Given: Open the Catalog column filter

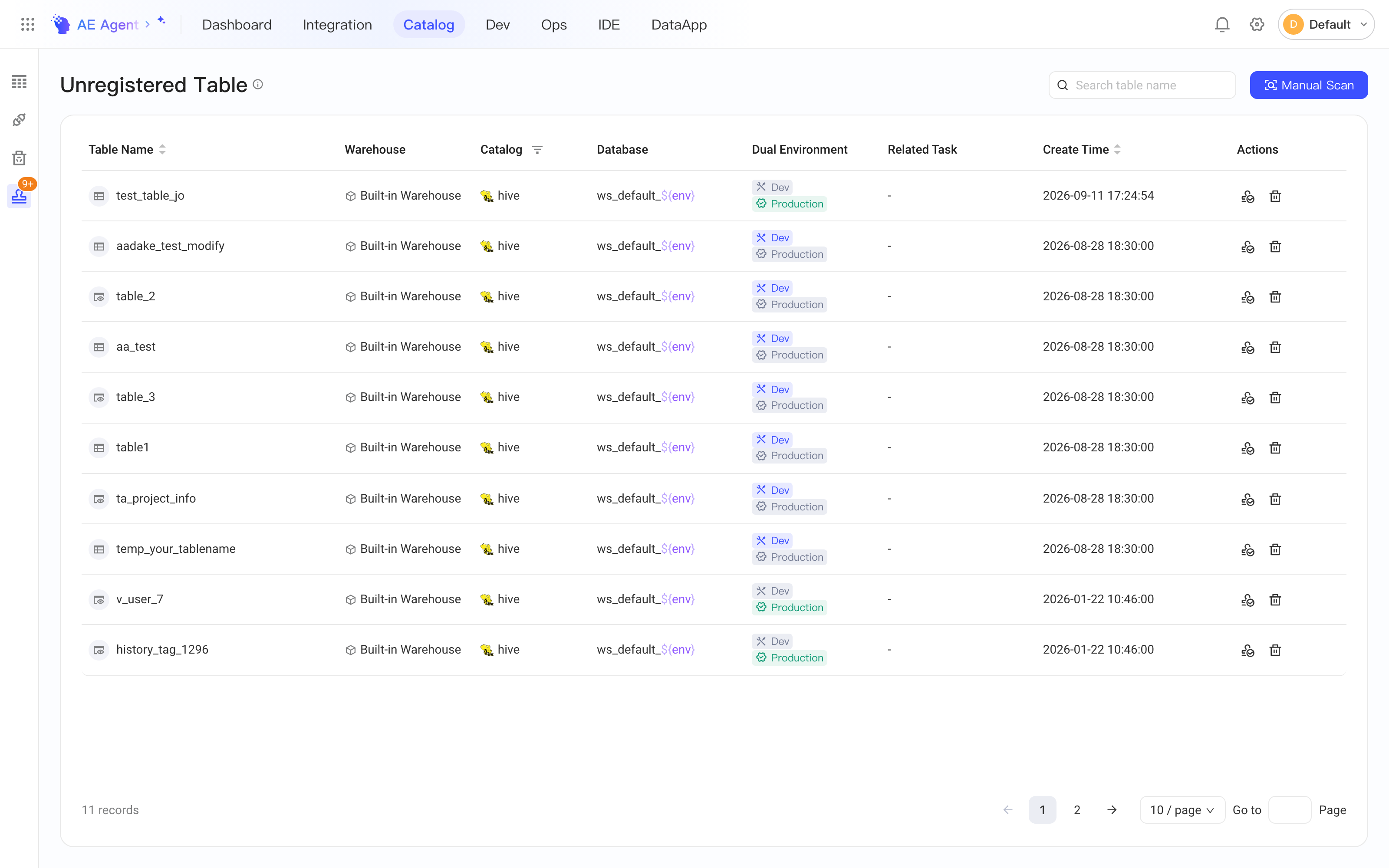Looking at the screenshot, I should (537, 149).
